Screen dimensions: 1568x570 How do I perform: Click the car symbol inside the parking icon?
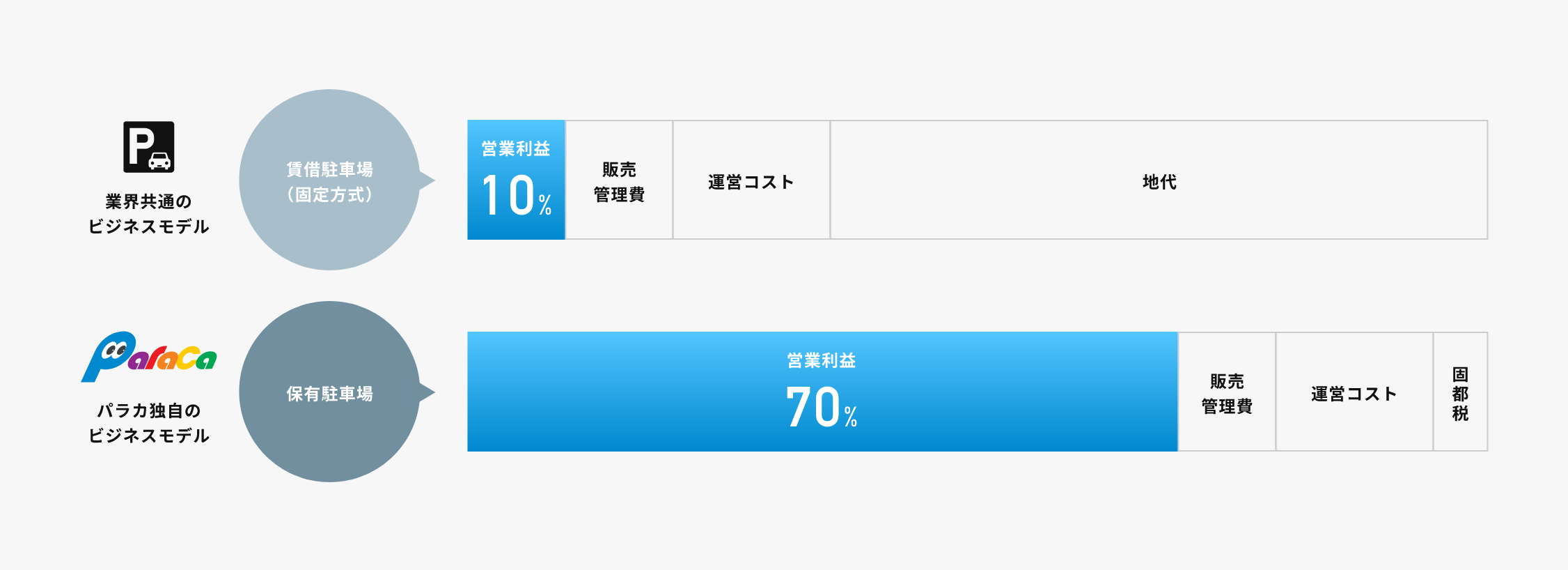pos(159,161)
